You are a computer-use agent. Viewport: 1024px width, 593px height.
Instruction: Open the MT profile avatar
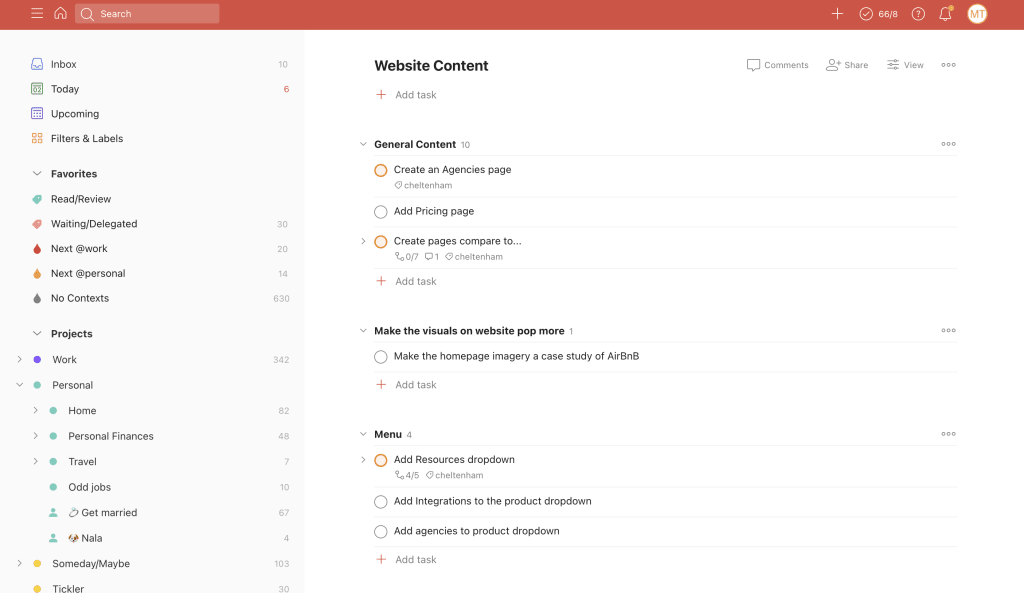pyautogui.click(x=977, y=14)
